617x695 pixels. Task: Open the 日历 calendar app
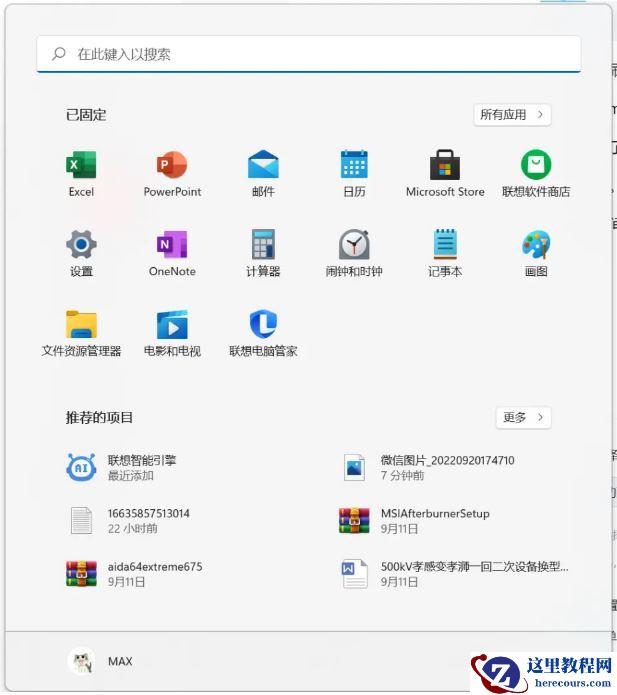point(354,174)
